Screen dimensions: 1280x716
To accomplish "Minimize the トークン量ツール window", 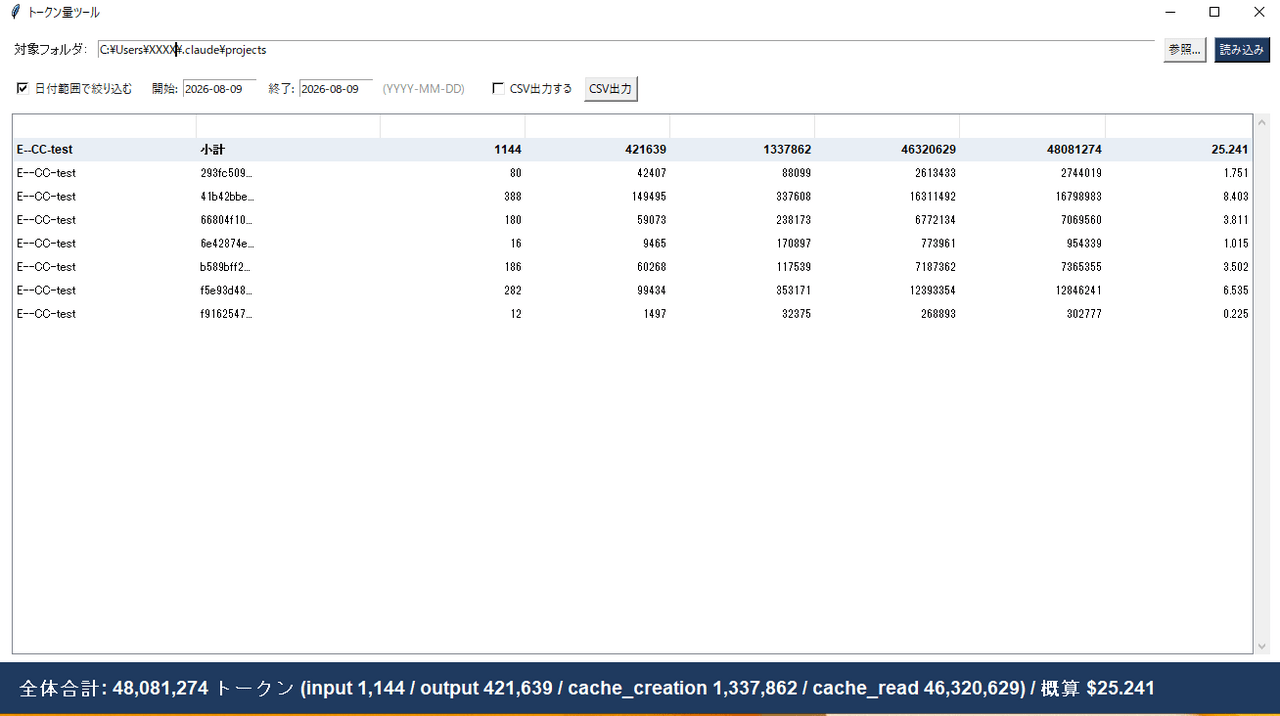I will point(1169,12).
